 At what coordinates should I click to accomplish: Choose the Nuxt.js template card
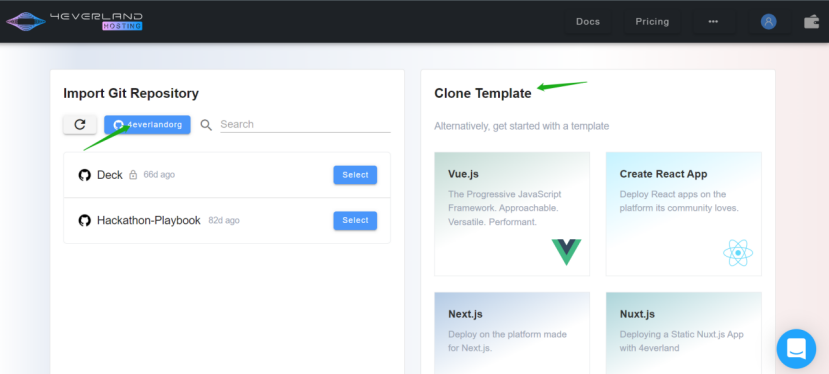(x=684, y=333)
